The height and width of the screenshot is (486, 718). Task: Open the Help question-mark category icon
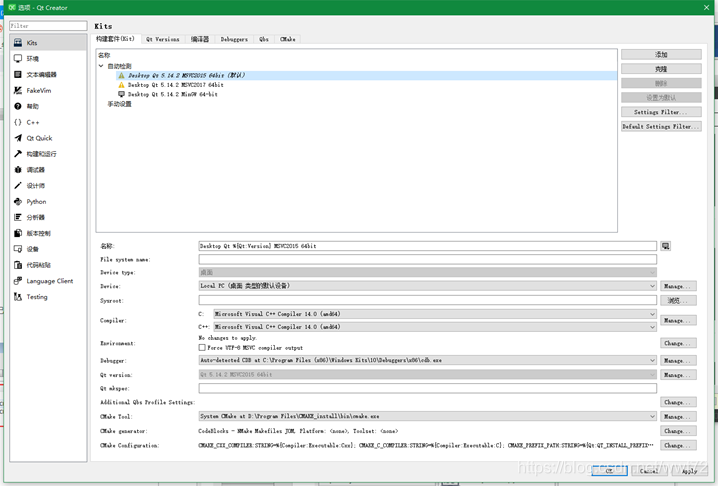click(18, 106)
